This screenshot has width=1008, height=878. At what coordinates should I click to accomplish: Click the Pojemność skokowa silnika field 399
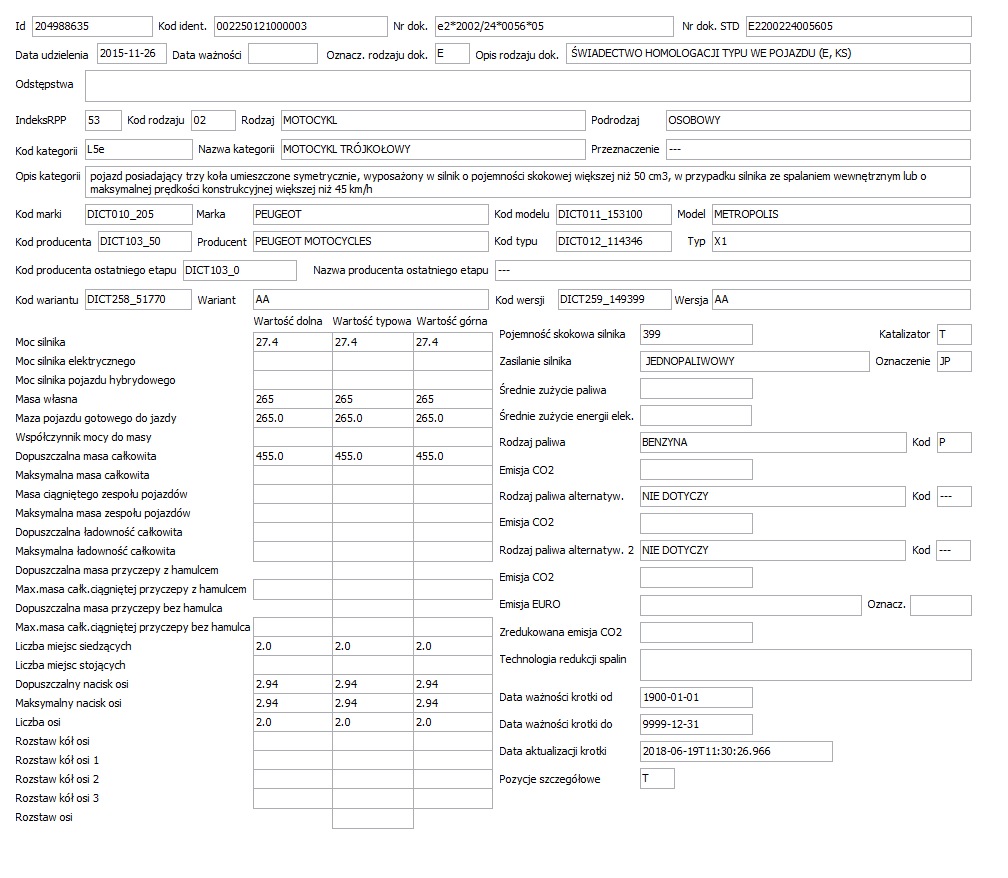pyautogui.click(x=696, y=334)
